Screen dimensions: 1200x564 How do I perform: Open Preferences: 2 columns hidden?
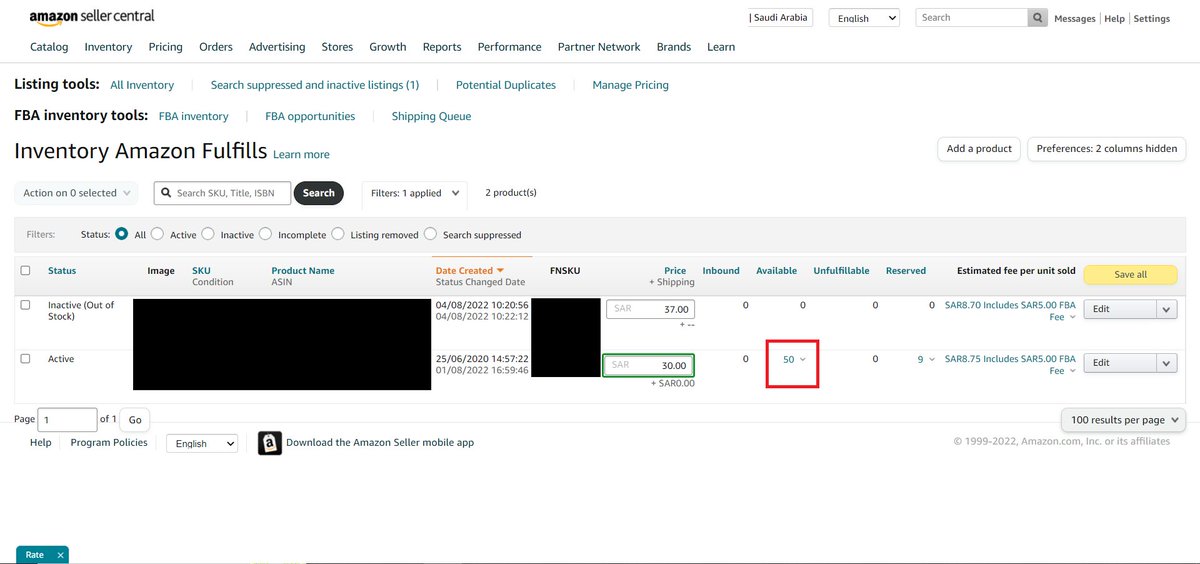click(x=1106, y=149)
